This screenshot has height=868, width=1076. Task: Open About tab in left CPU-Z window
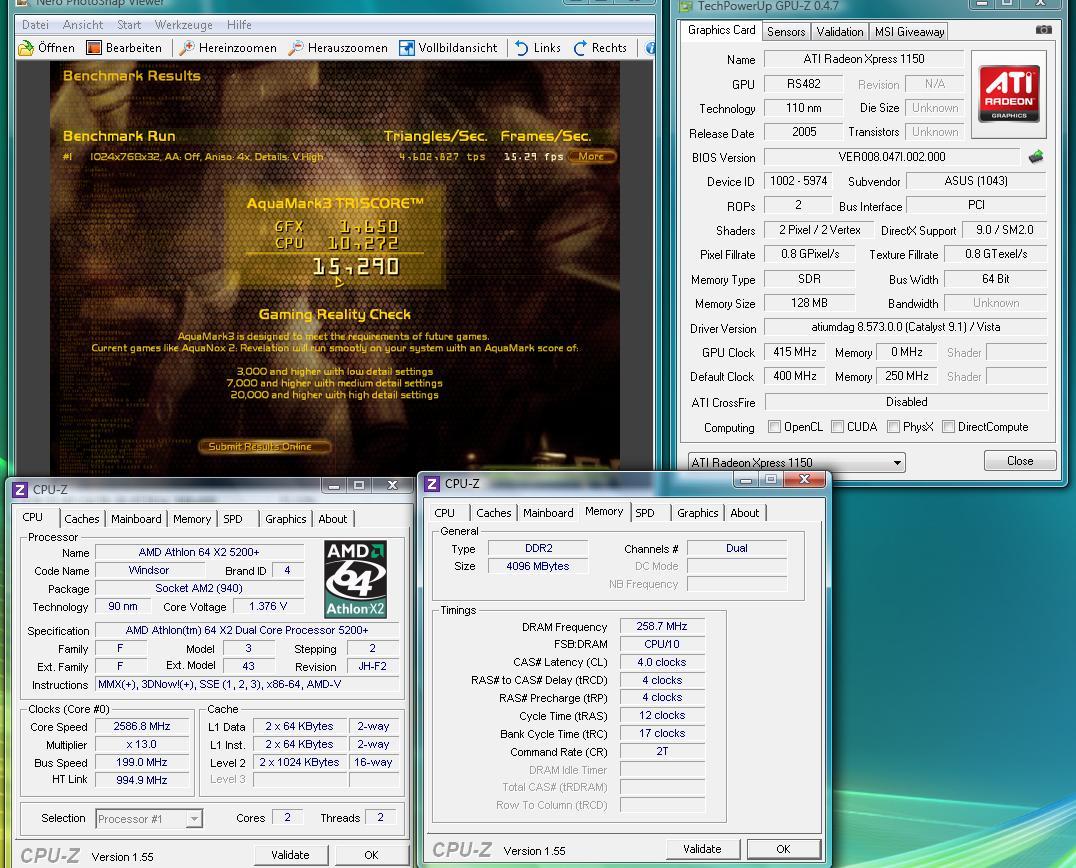[x=333, y=519]
